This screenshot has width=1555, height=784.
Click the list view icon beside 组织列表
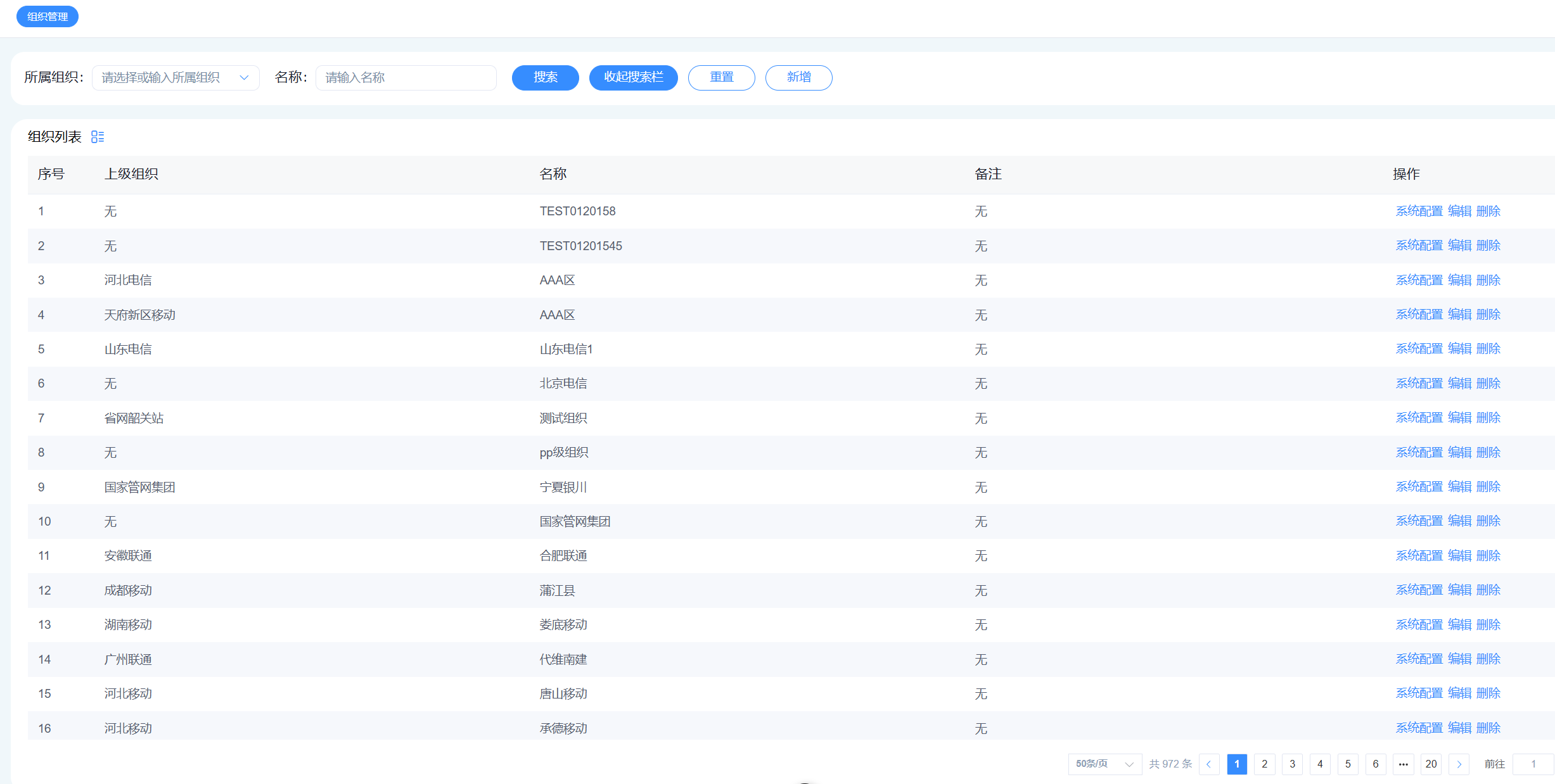coord(98,137)
